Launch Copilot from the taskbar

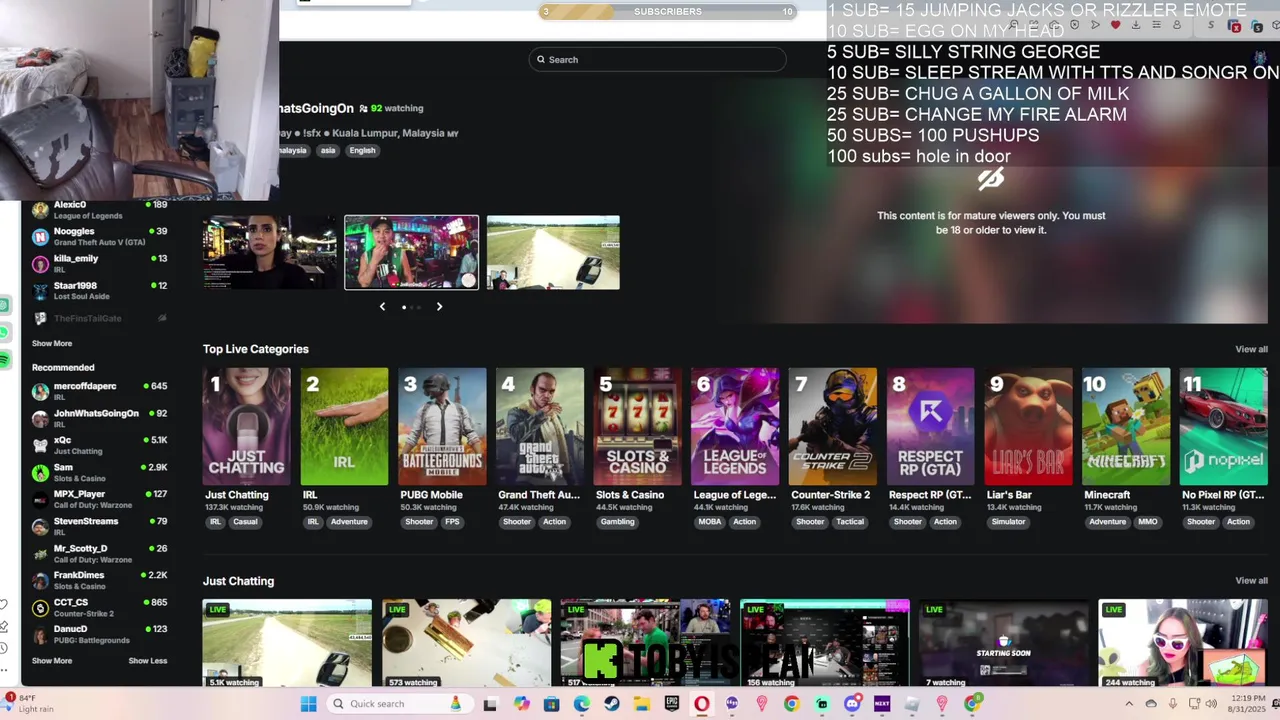pyautogui.click(x=521, y=704)
